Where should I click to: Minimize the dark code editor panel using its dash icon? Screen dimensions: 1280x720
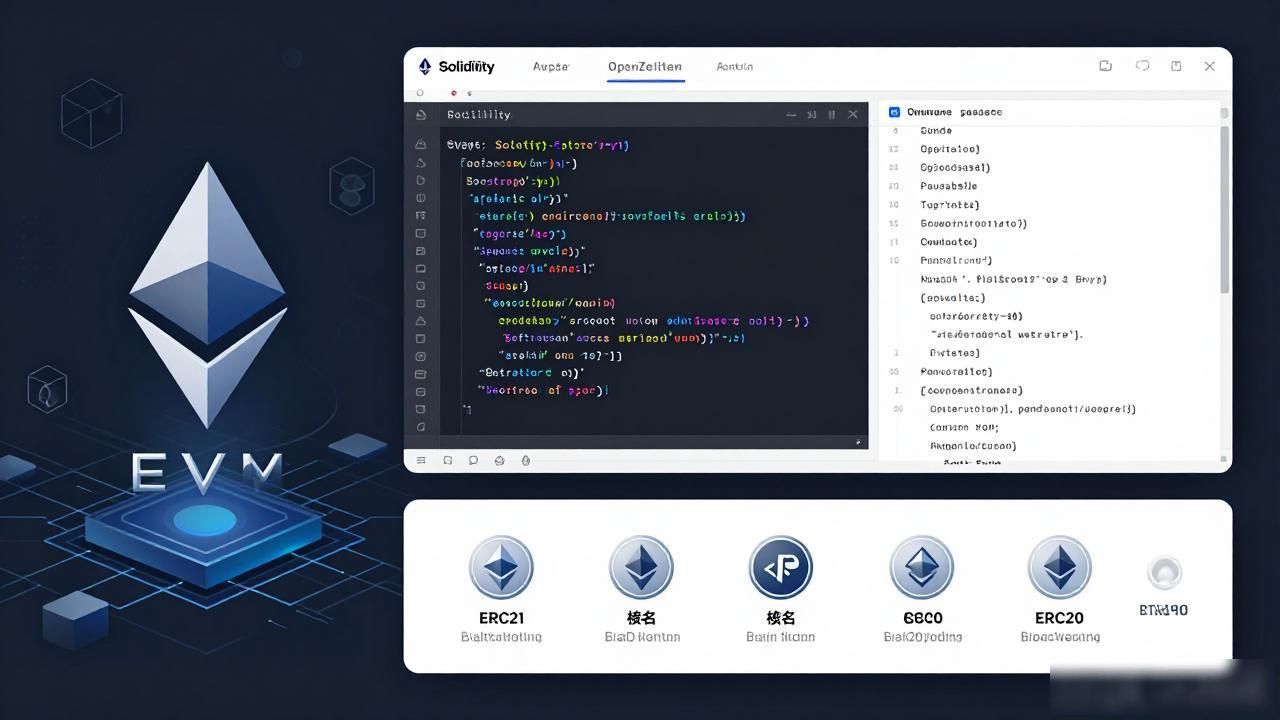(791, 115)
